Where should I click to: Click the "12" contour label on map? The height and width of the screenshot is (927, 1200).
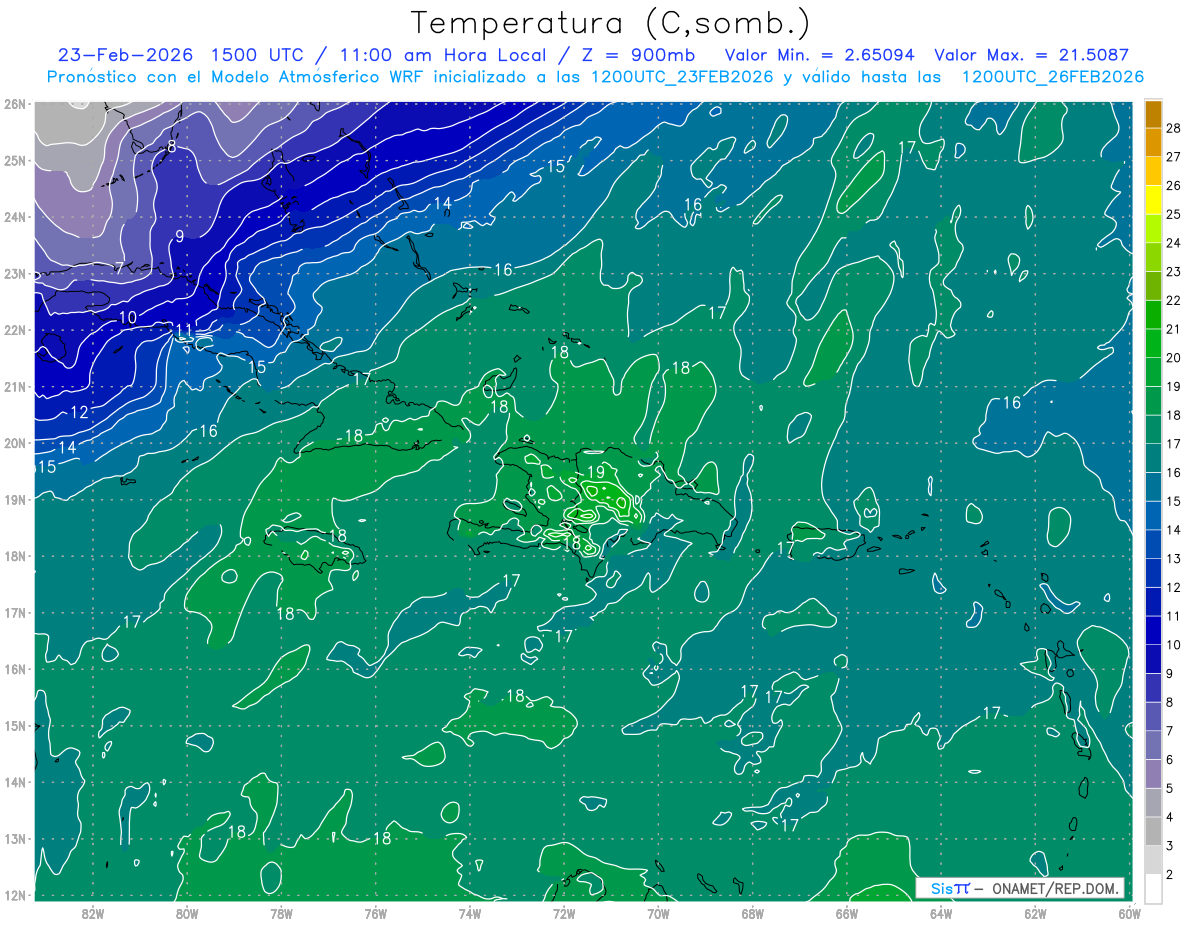79,412
